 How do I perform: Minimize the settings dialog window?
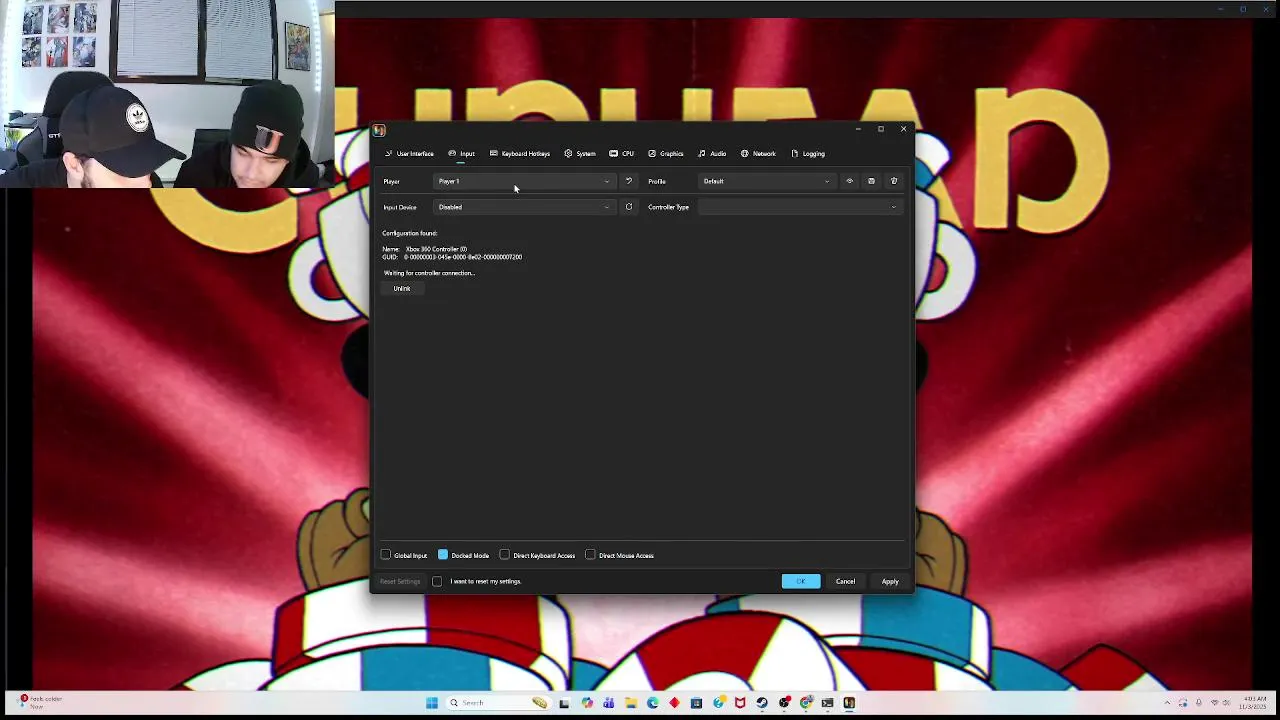pyautogui.click(x=858, y=129)
